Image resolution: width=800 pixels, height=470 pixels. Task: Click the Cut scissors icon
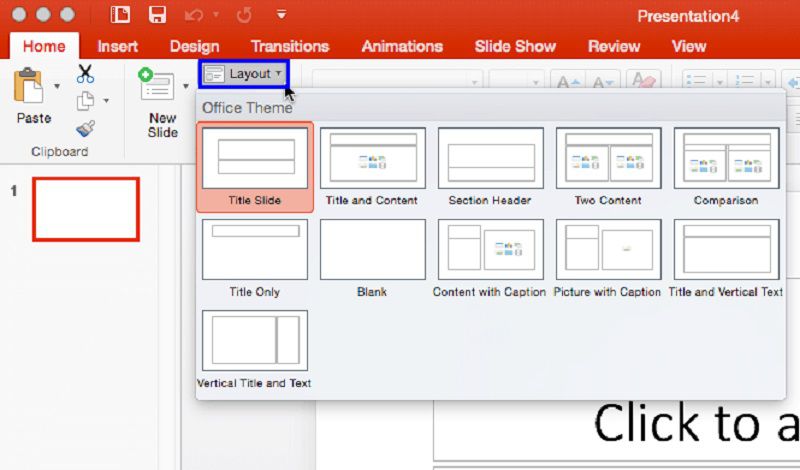tap(85, 74)
